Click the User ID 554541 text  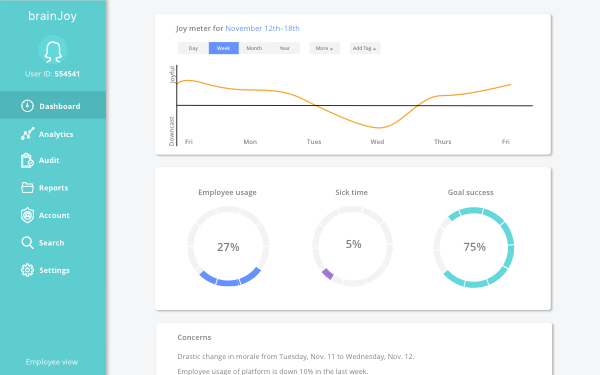click(52, 74)
